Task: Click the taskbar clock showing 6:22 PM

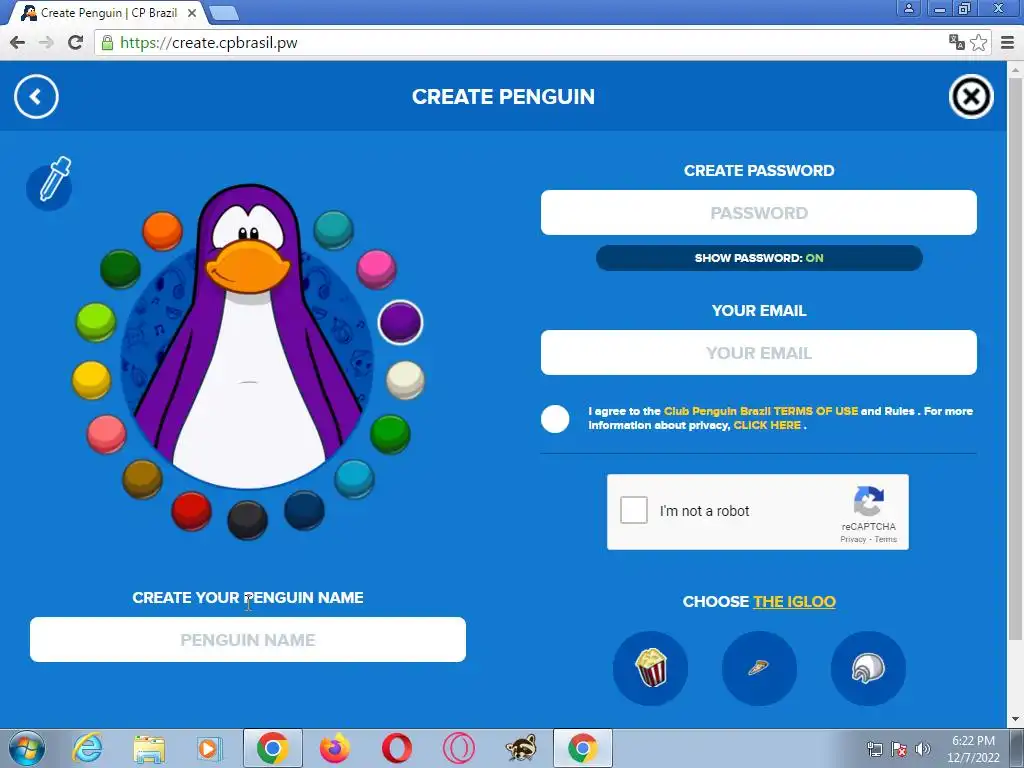Action: tap(973, 749)
